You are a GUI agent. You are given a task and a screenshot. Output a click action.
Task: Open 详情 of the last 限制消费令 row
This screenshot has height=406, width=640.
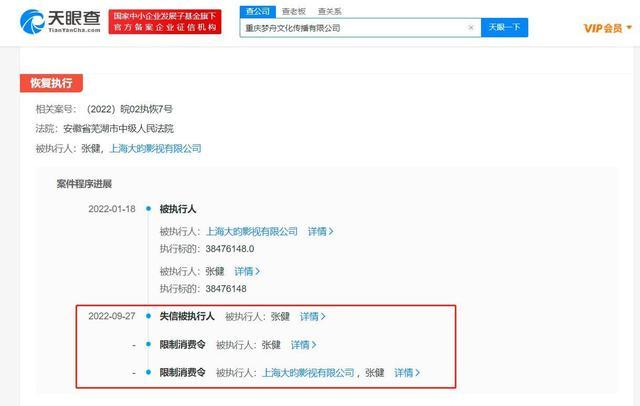(x=407, y=373)
